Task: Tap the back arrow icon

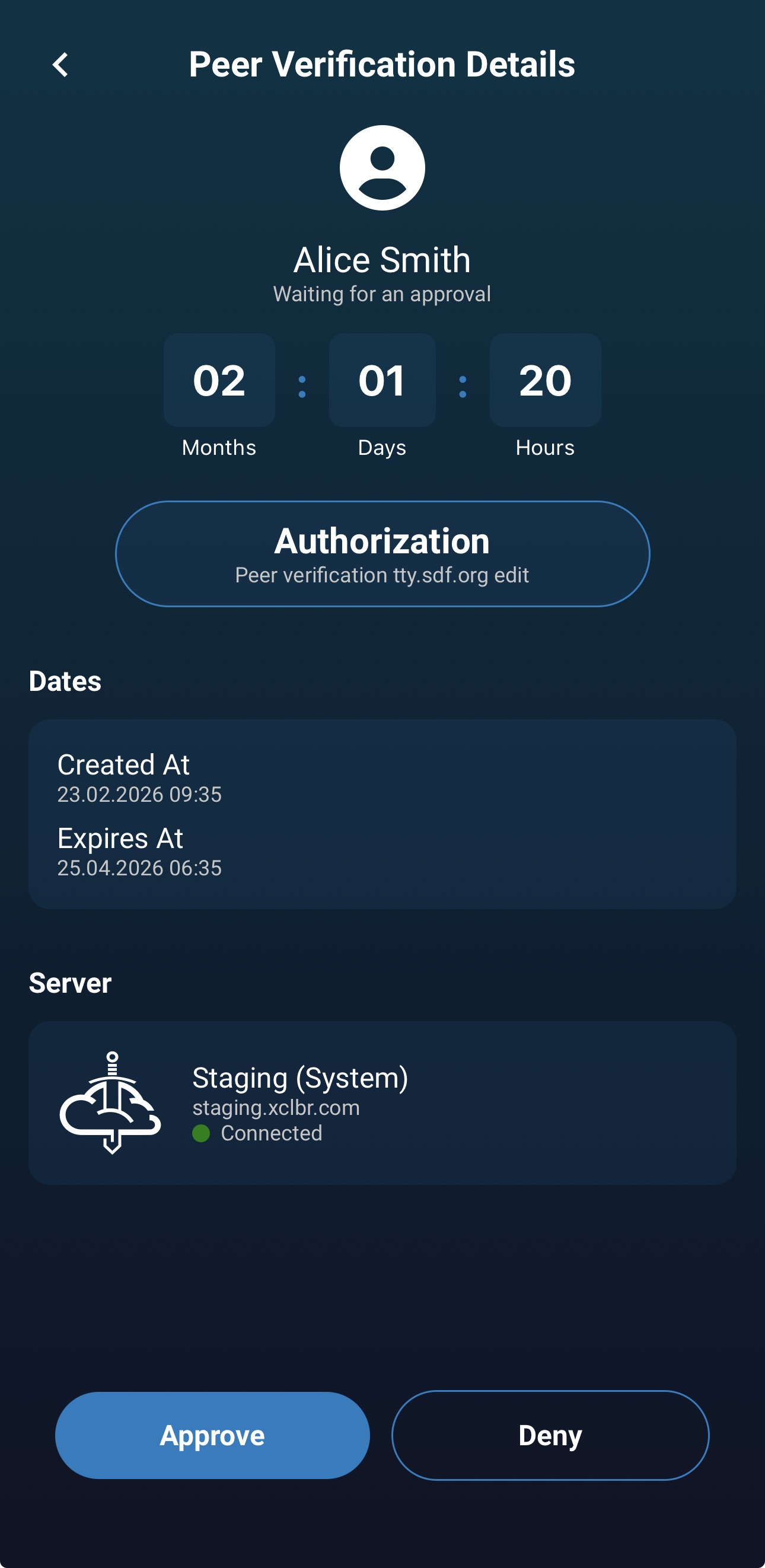Action: (x=60, y=65)
